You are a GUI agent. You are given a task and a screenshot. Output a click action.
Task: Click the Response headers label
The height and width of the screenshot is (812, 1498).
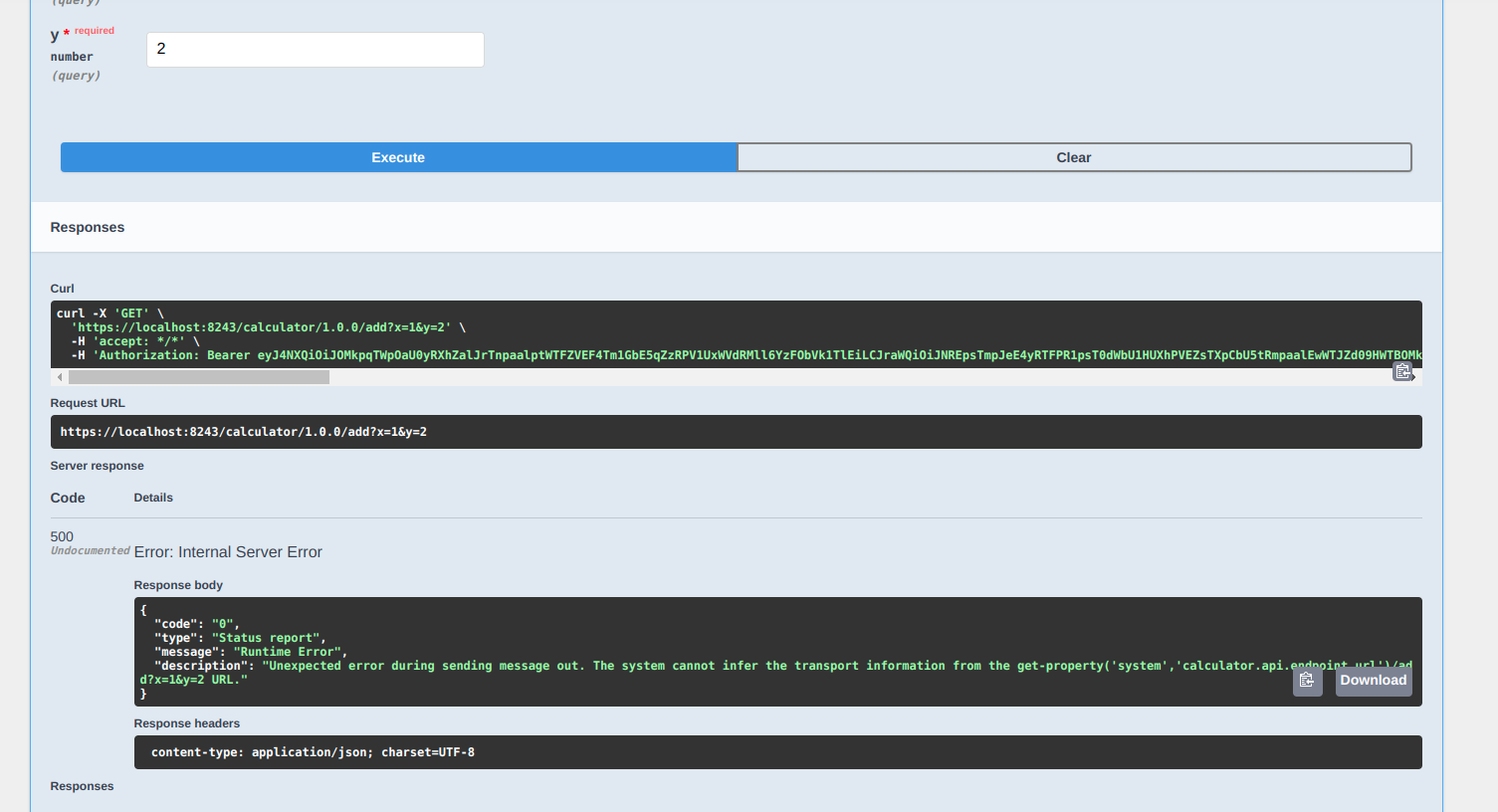pyautogui.click(x=187, y=723)
